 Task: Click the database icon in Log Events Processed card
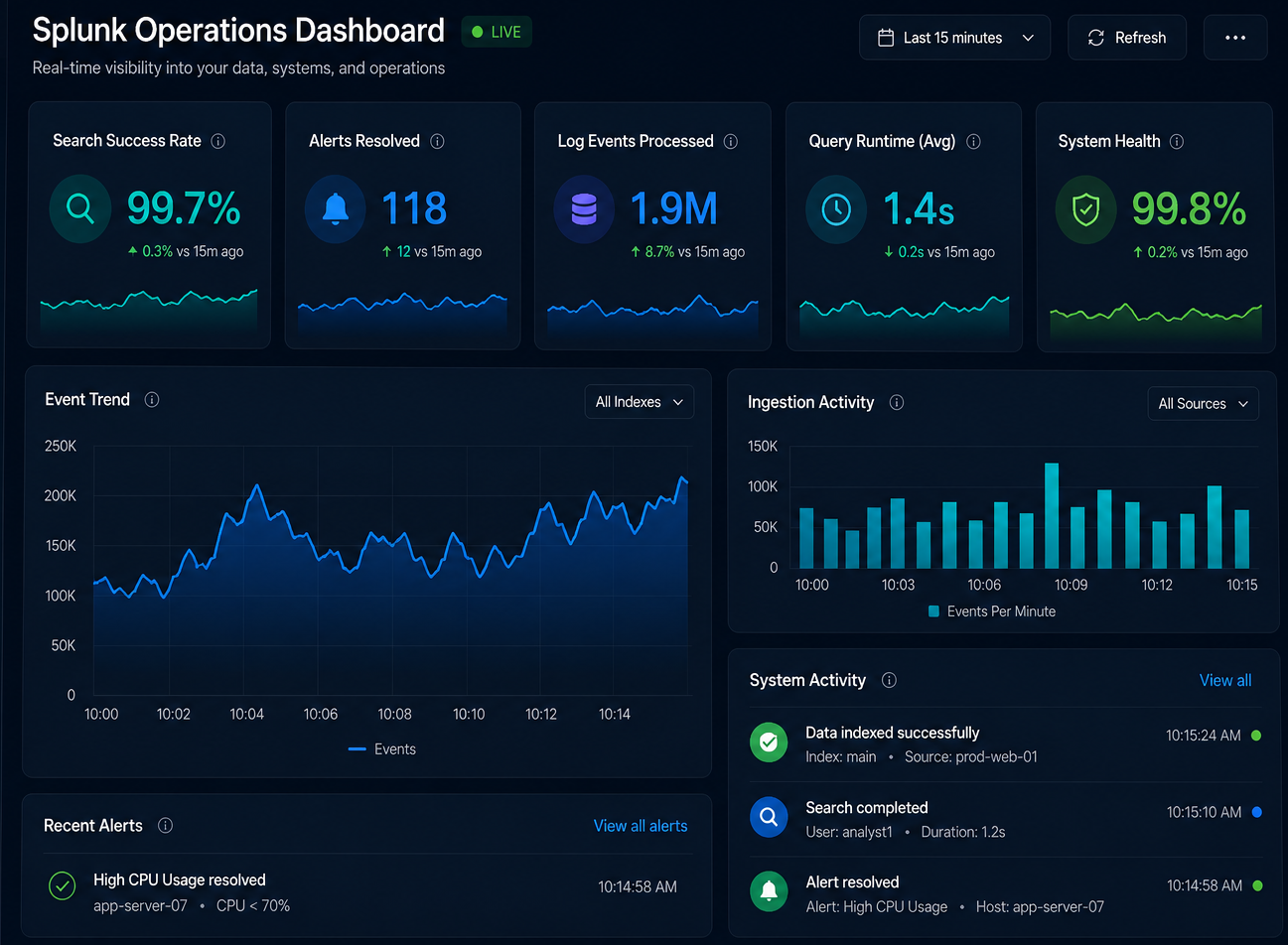[584, 208]
